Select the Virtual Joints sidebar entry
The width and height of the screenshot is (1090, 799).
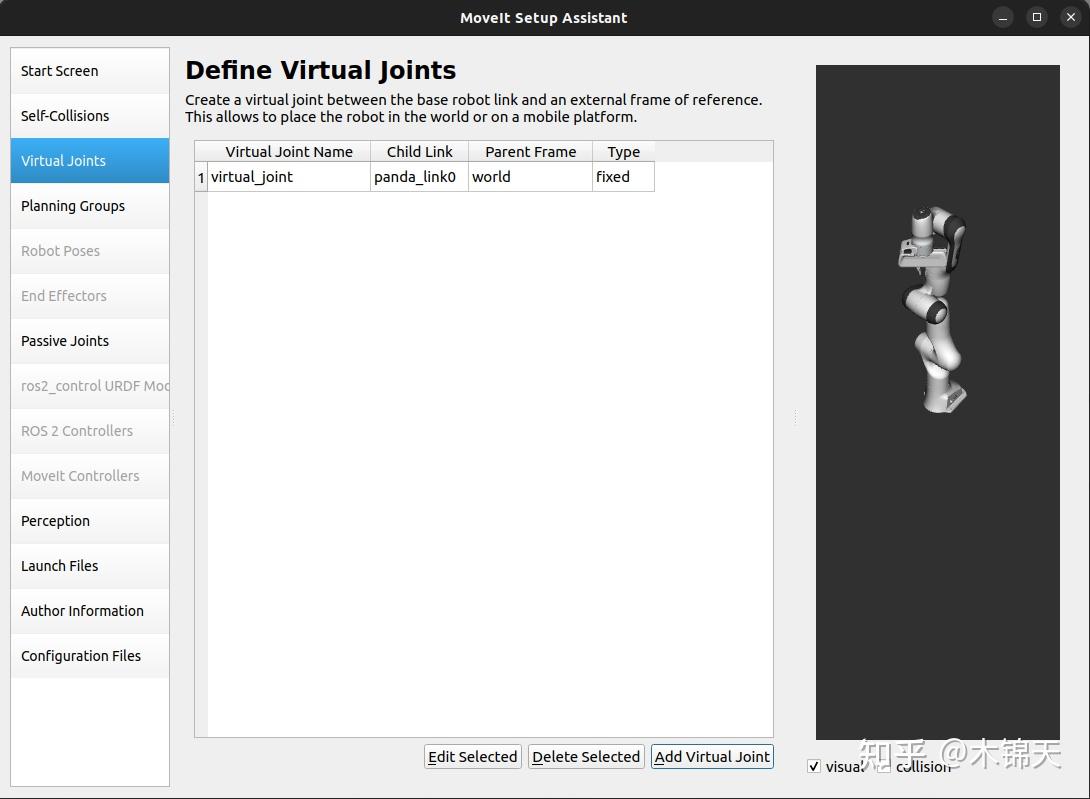point(62,160)
